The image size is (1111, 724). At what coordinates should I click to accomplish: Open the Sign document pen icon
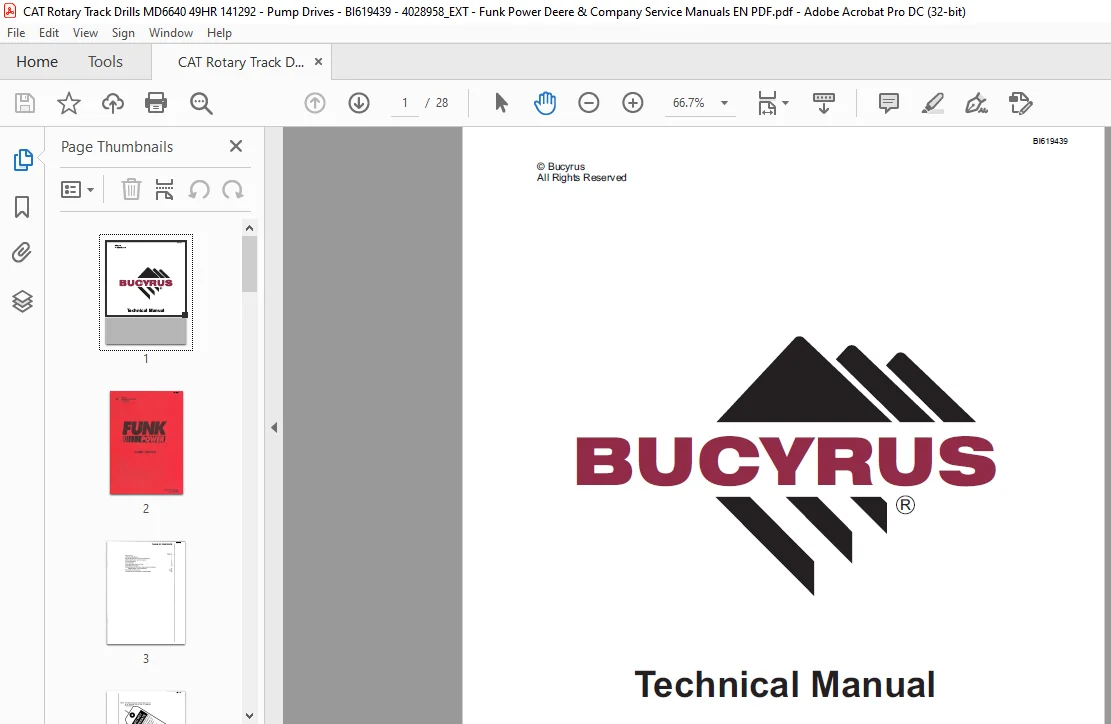pyautogui.click(x=976, y=103)
